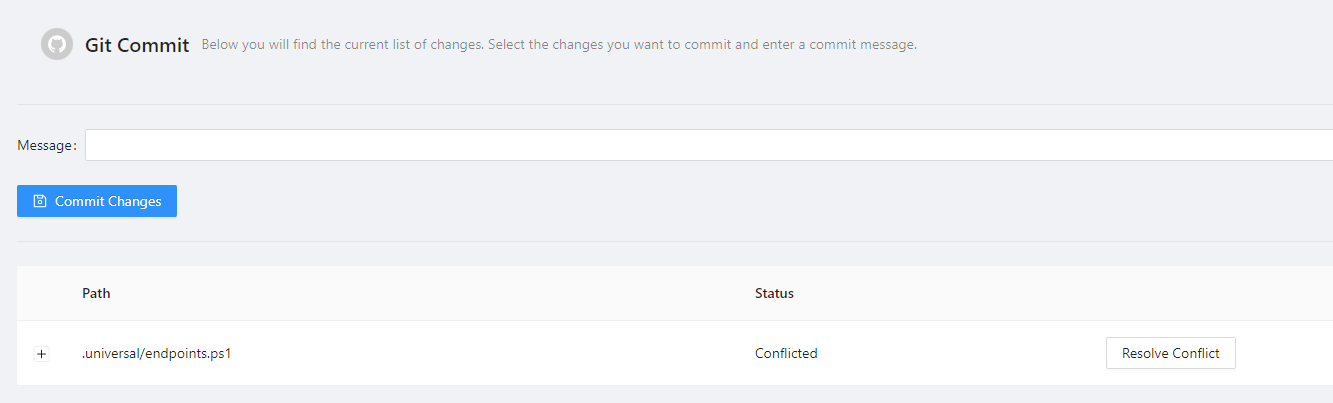Viewport: 1333px width, 403px height.
Task: Select the .universal/endpoints.ps1 file path
Action: [156, 353]
